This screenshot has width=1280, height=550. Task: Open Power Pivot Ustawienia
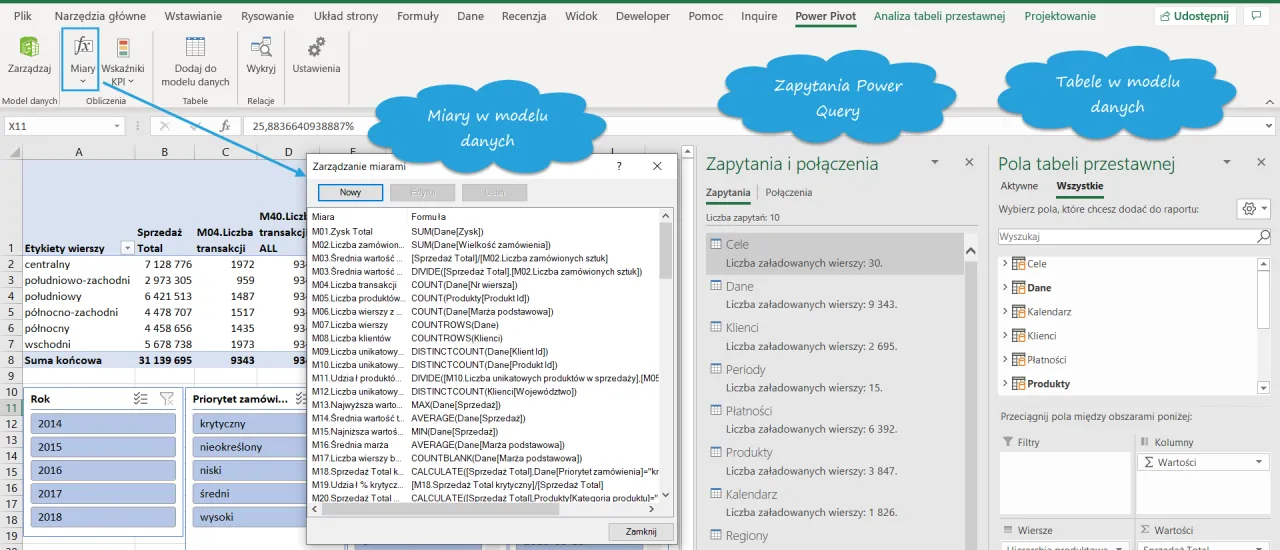coord(316,57)
